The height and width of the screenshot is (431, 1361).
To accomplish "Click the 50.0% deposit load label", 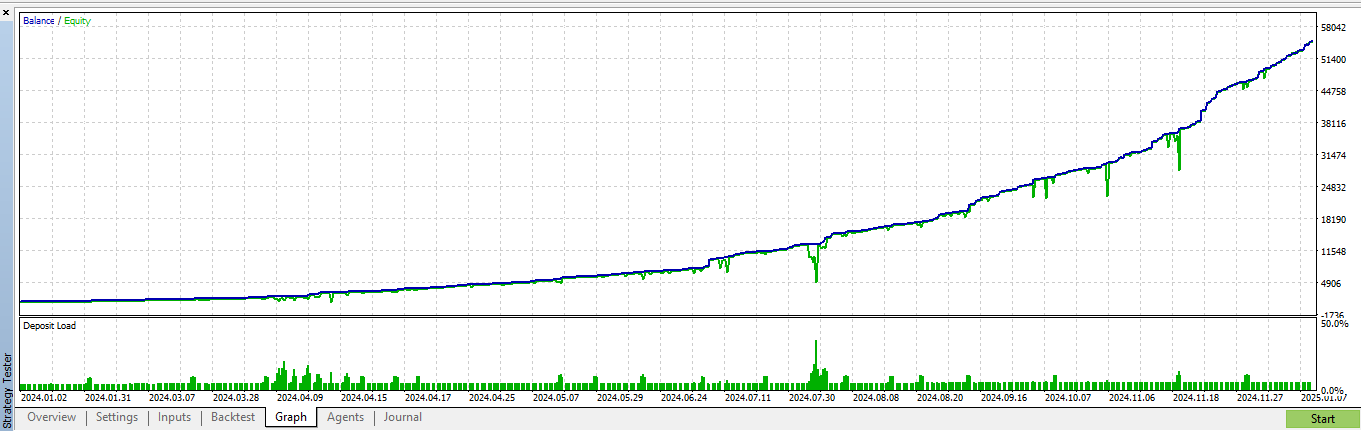I will (x=1334, y=324).
